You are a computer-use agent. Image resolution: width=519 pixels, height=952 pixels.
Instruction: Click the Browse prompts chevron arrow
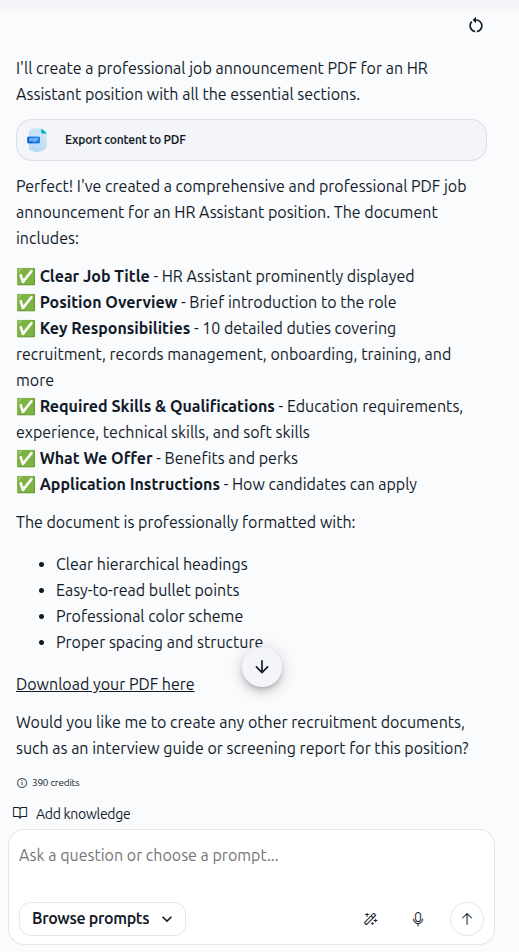168,919
